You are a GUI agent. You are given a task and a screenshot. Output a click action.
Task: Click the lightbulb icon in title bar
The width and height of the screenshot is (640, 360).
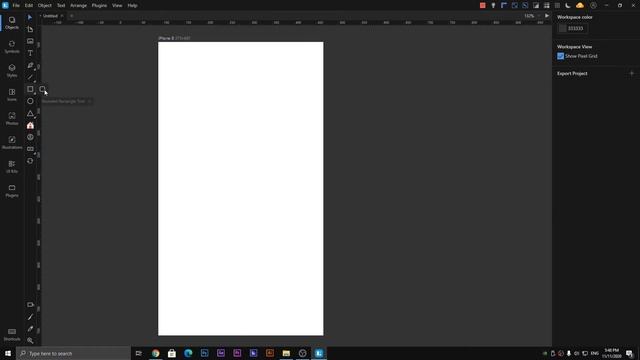click(x=493, y=5)
